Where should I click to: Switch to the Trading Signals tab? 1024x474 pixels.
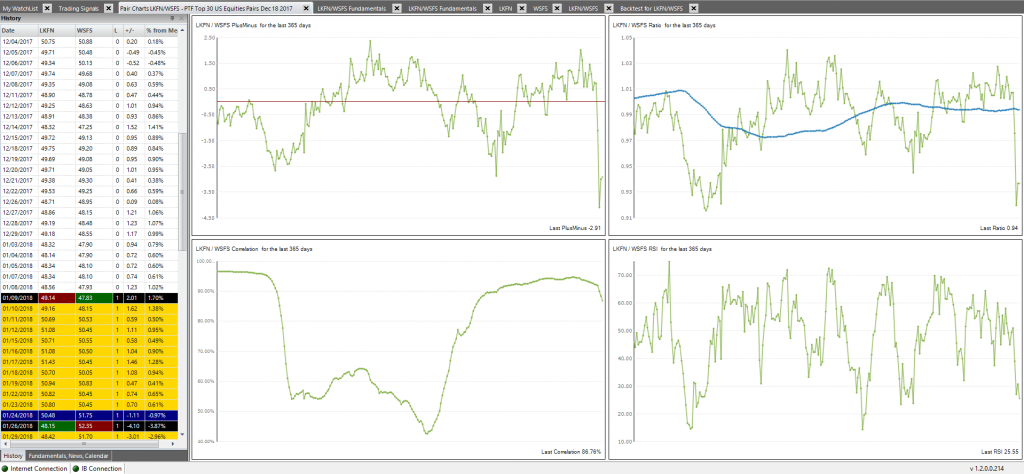79,7
